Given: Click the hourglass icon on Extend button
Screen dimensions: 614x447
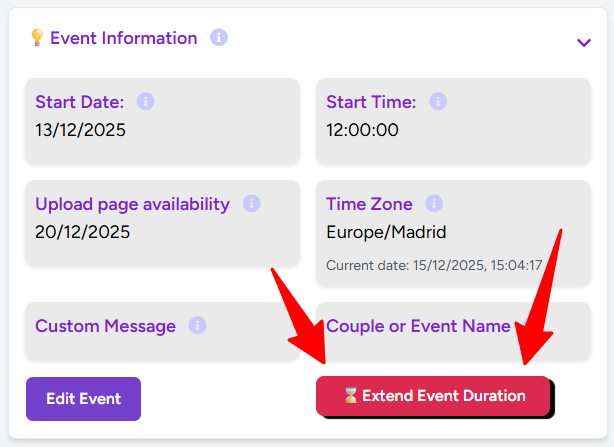Looking at the screenshot, I should coord(350,396).
